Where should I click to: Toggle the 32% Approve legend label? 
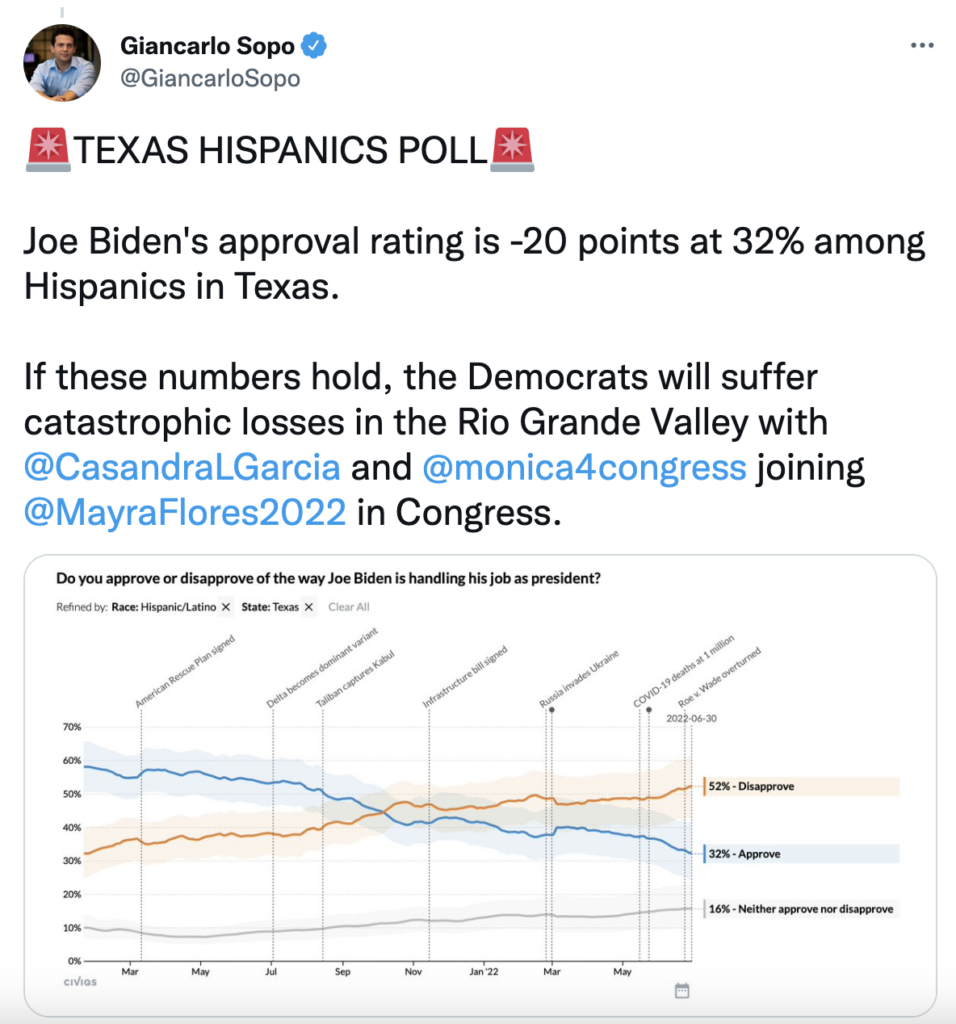pyautogui.click(x=745, y=854)
